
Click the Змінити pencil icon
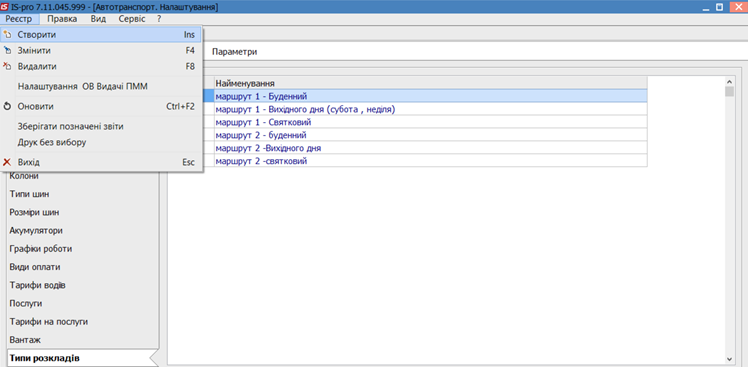[7, 51]
